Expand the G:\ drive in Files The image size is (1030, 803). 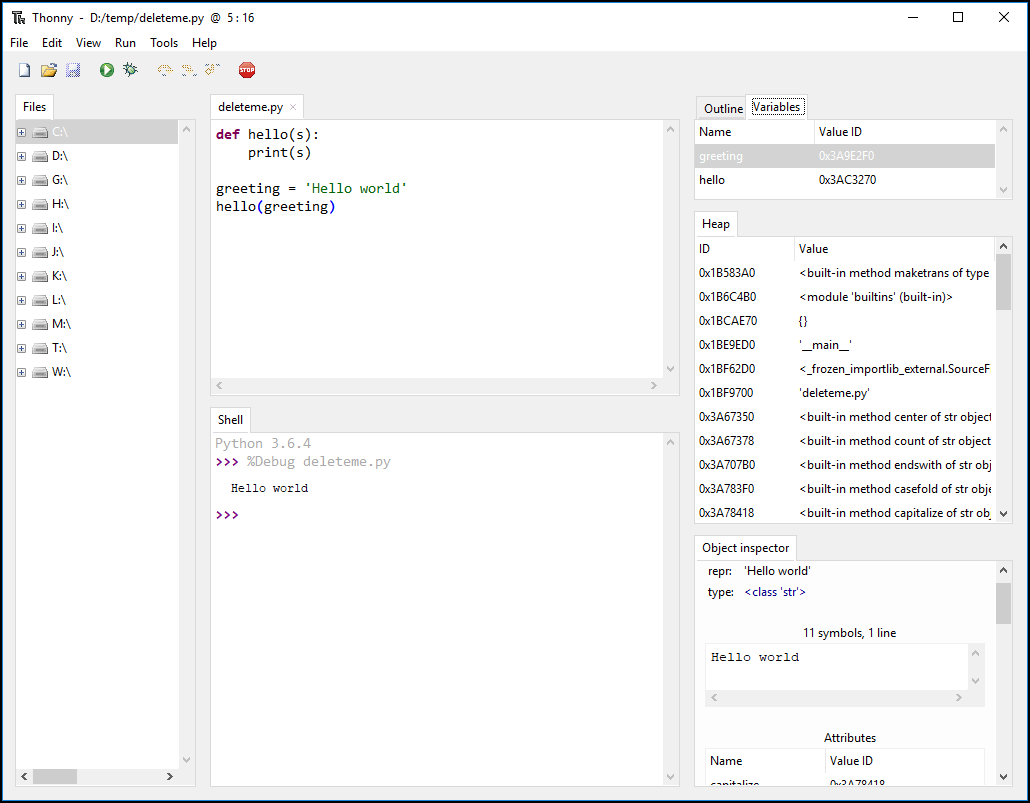click(x=22, y=180)
